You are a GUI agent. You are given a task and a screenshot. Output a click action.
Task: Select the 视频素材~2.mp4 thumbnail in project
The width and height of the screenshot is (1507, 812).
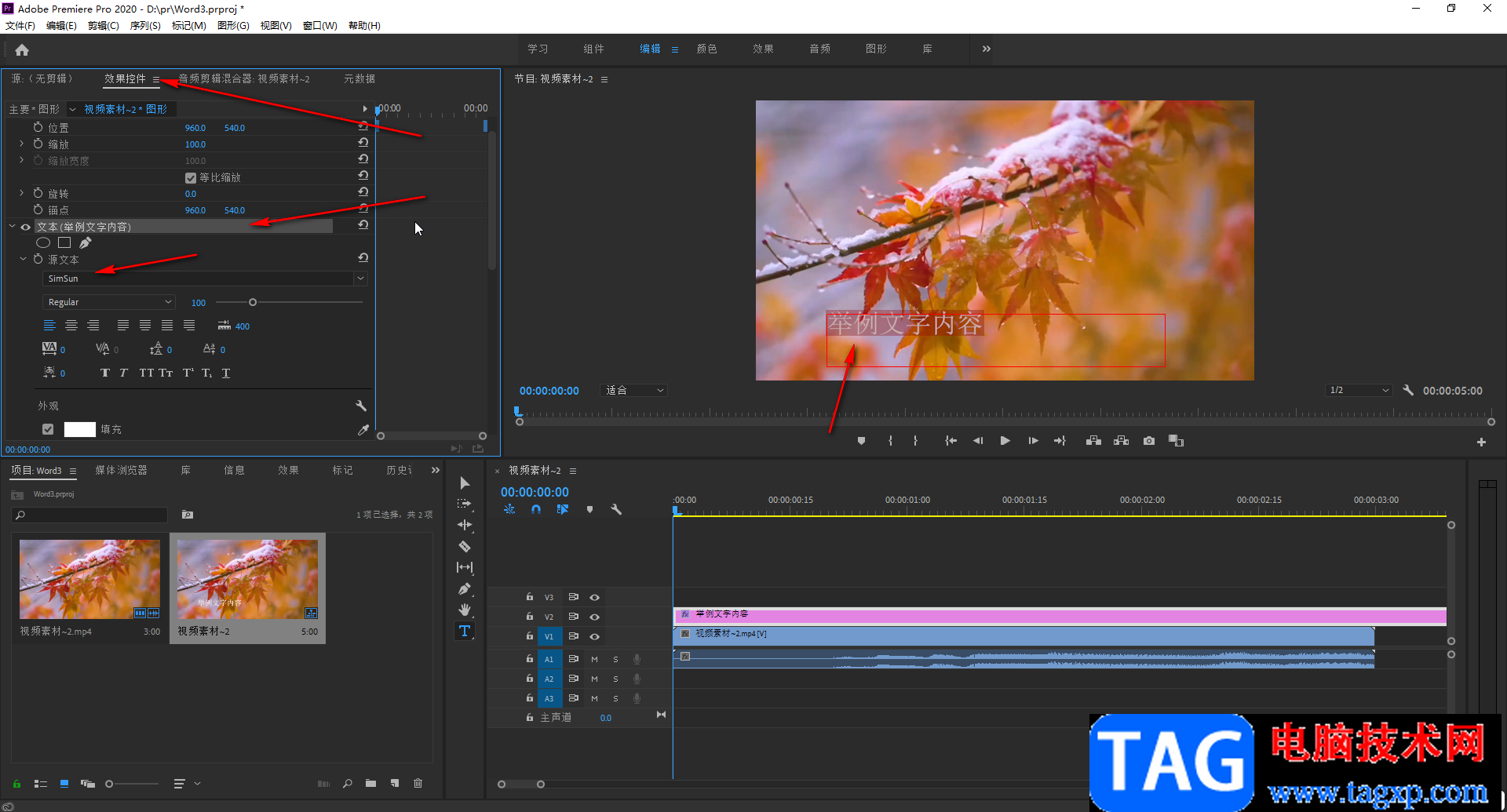click(89, 580)
